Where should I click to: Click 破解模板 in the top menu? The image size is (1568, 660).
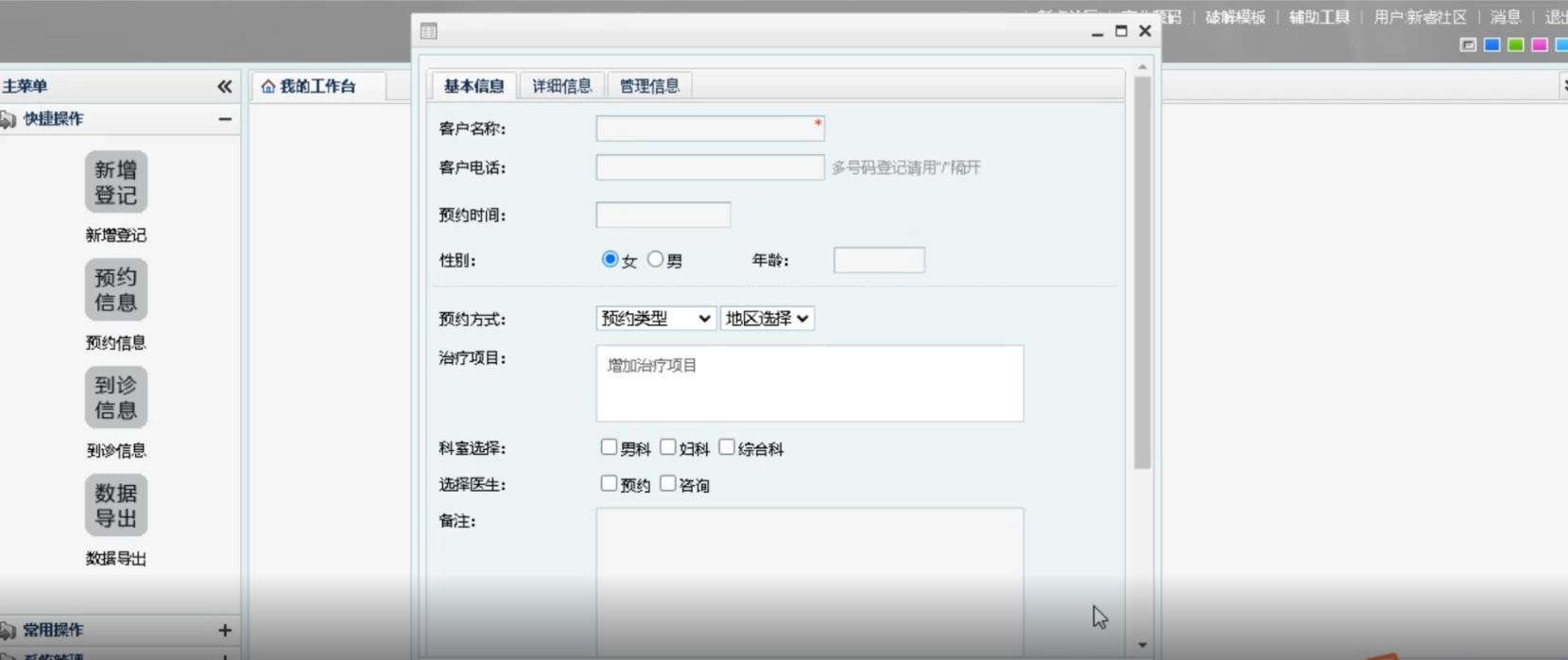(1235, 17)
